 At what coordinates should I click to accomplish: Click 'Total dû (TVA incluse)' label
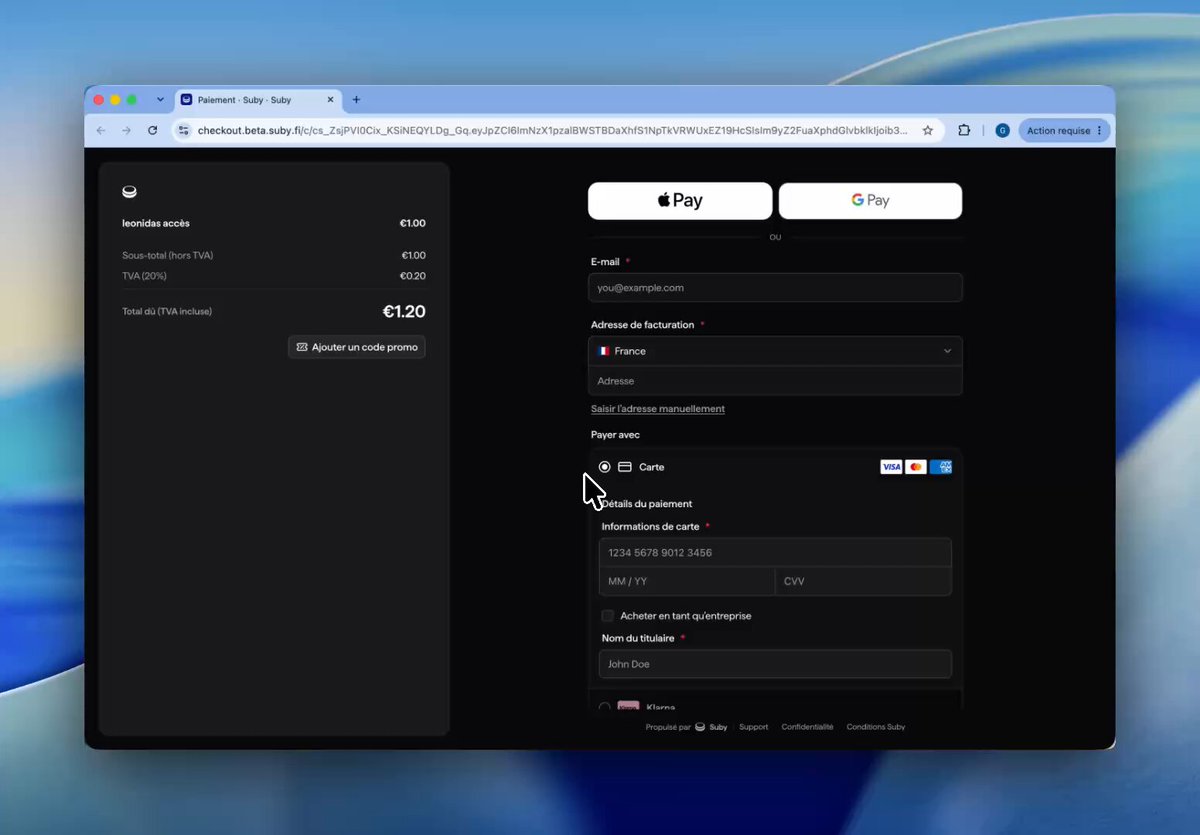click(167, 311)
